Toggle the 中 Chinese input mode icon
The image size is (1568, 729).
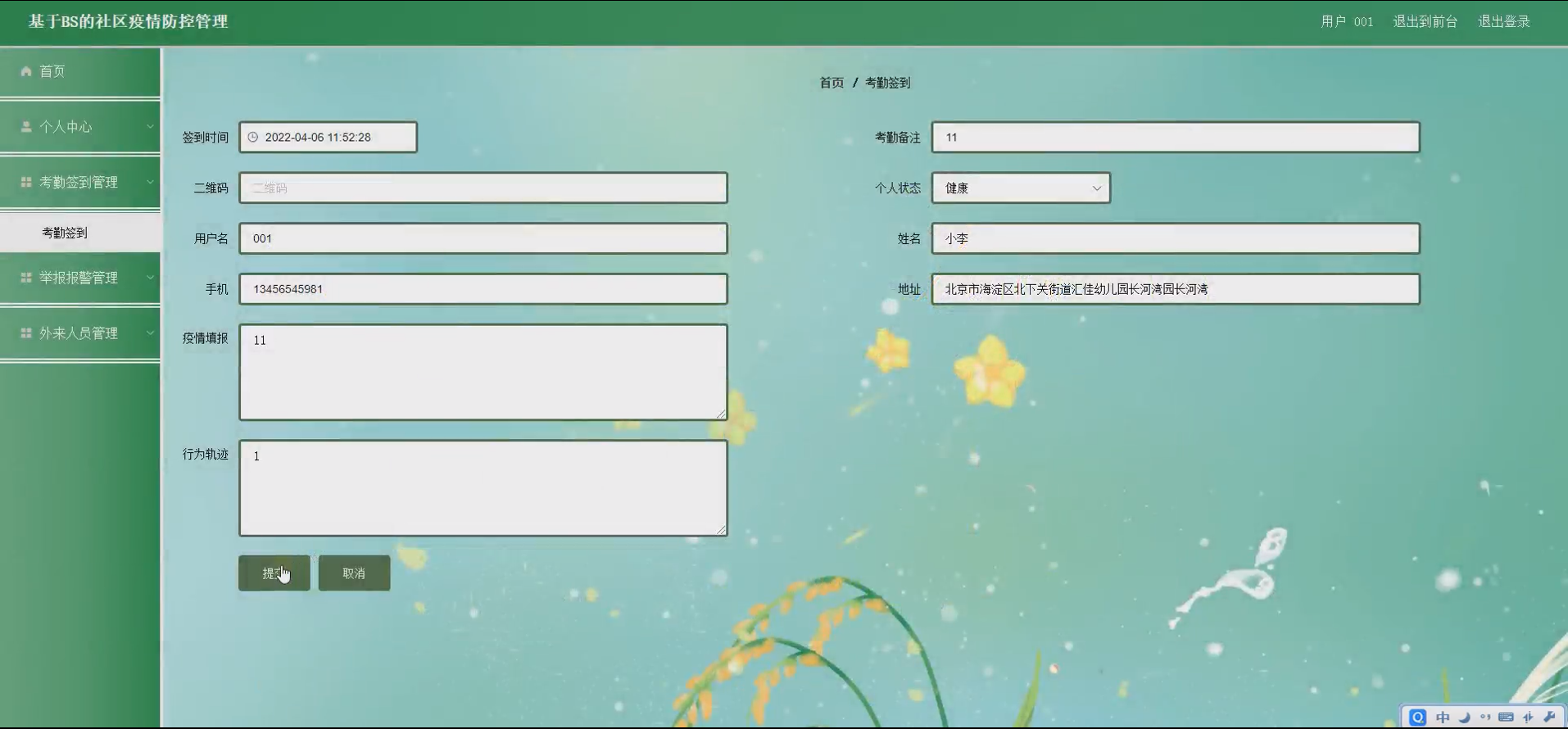(x=1443, y=718)
